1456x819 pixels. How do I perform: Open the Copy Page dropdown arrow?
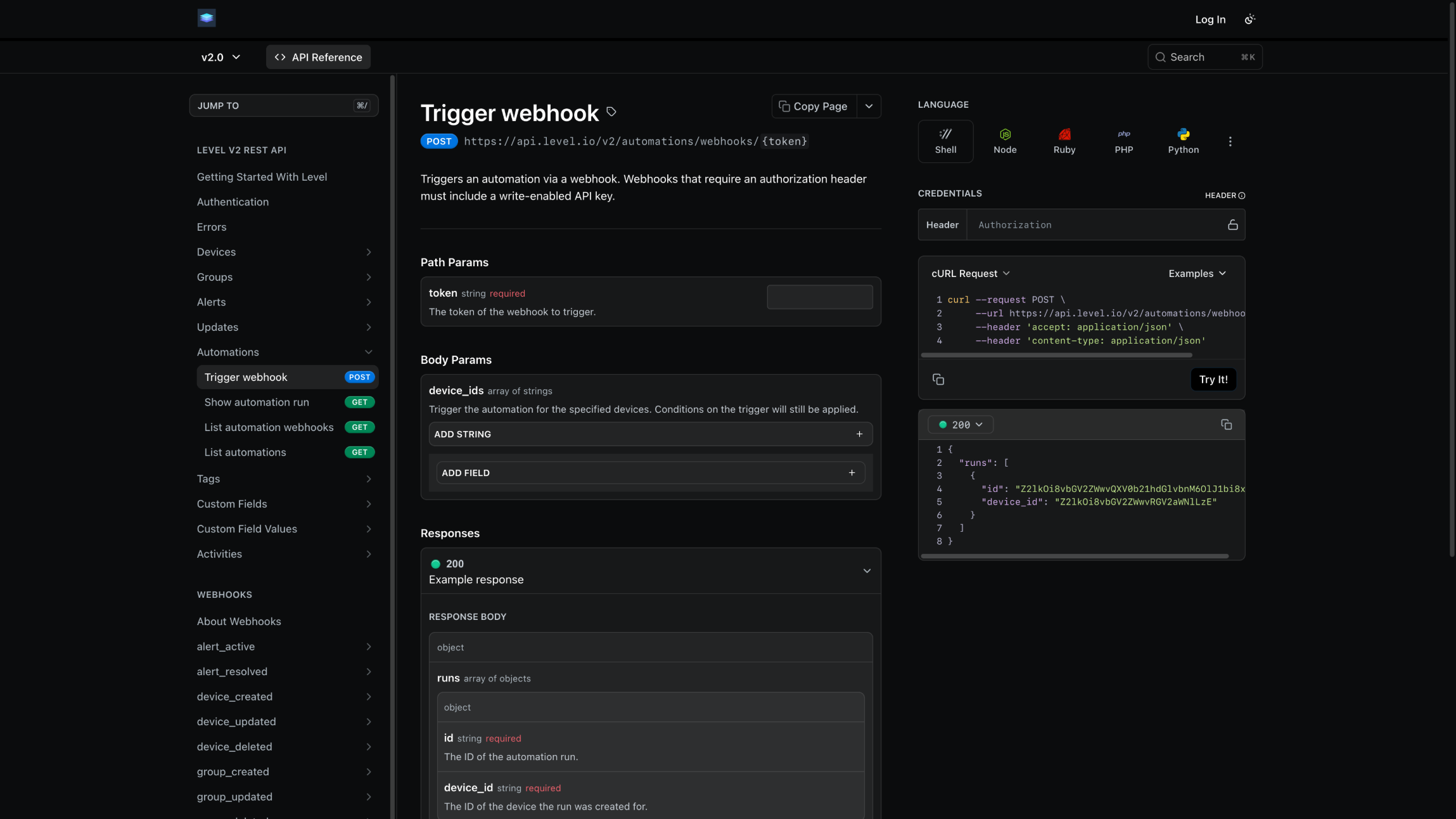(869, 106)
